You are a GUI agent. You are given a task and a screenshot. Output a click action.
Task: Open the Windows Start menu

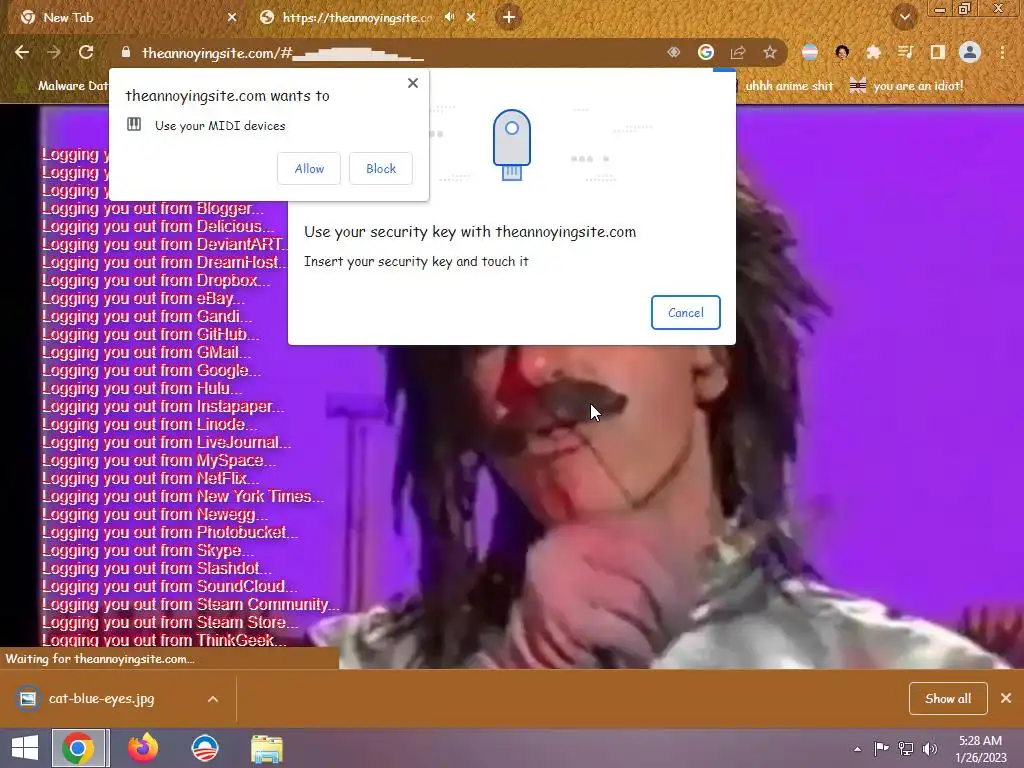point(25,748)
